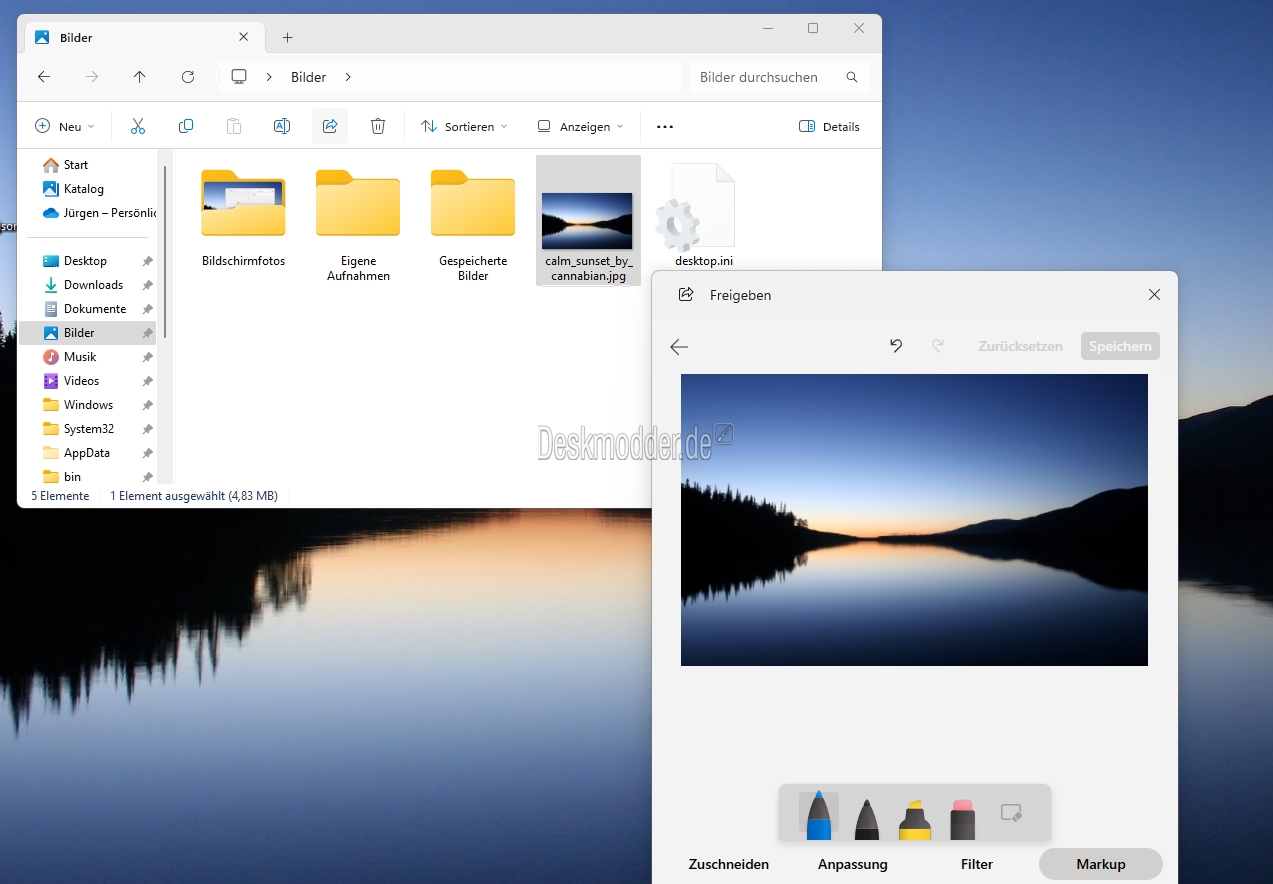Image resolution: width=1273 pixels, height=884 pixels.
Task: Open the Downloads folder in sidebar
Action: pos(93,285)
